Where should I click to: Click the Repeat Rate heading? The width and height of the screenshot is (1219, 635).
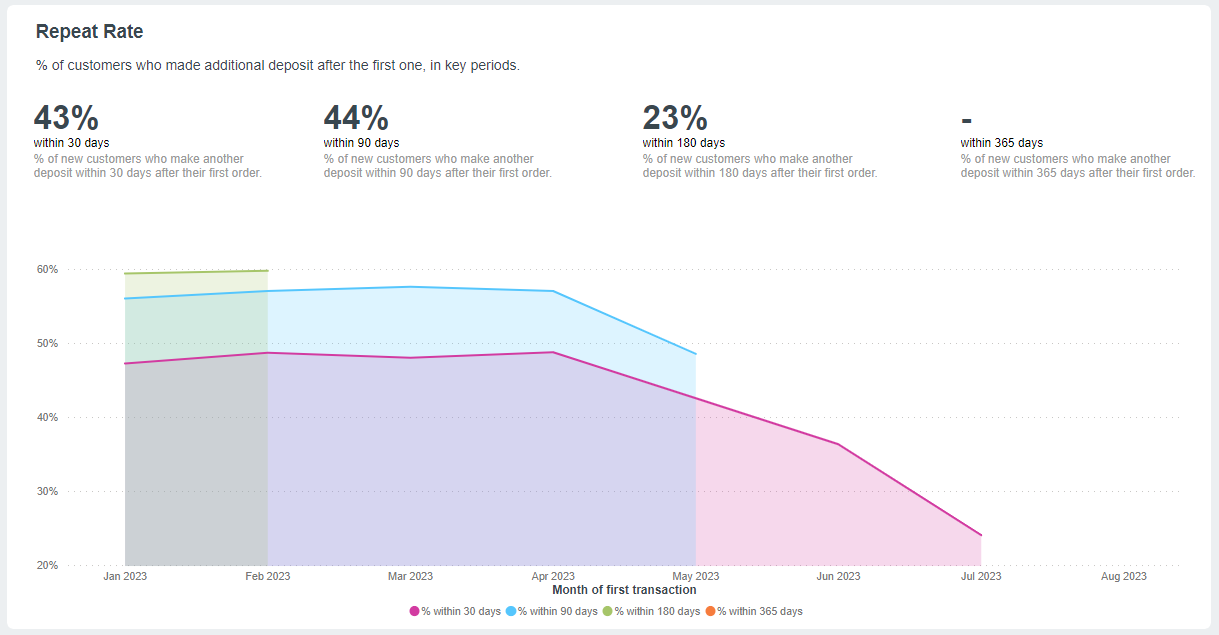point(90,32)
